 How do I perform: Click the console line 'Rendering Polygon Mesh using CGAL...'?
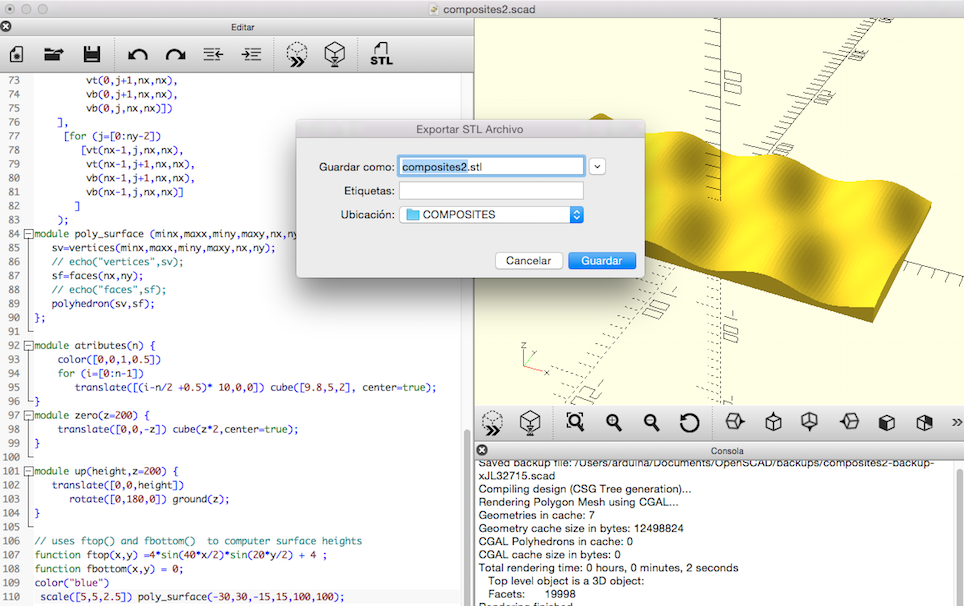coord(579,502)
